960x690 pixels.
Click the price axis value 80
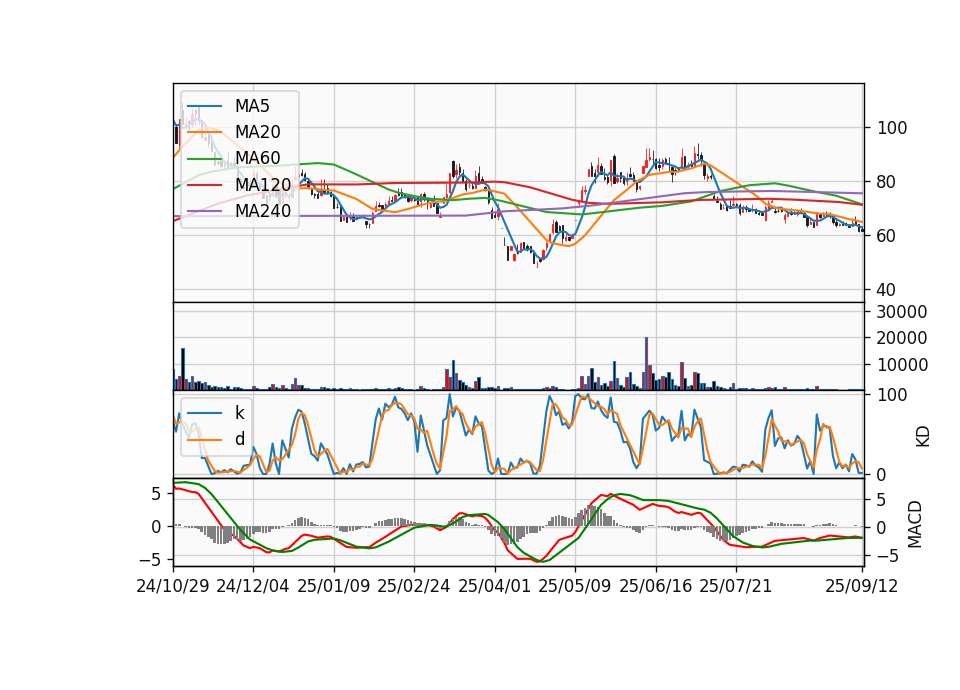click(x=887, y=182)
